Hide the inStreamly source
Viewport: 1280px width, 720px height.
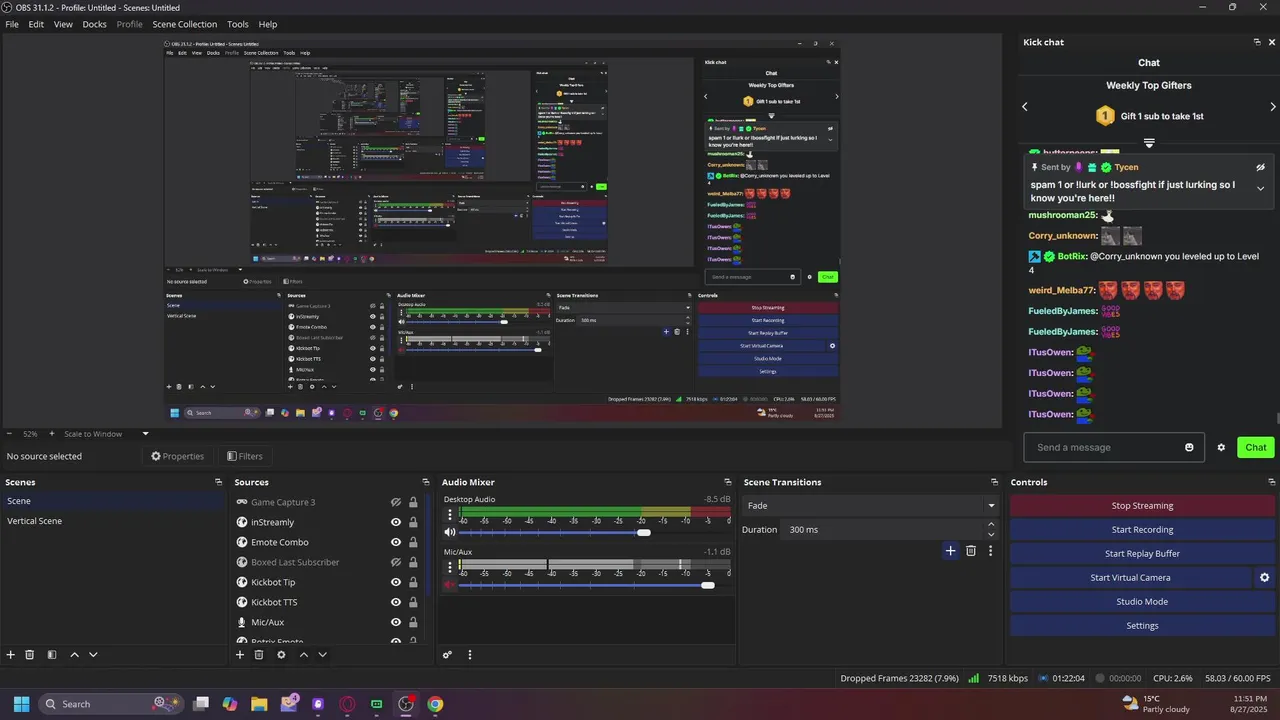tap(396, 522)
